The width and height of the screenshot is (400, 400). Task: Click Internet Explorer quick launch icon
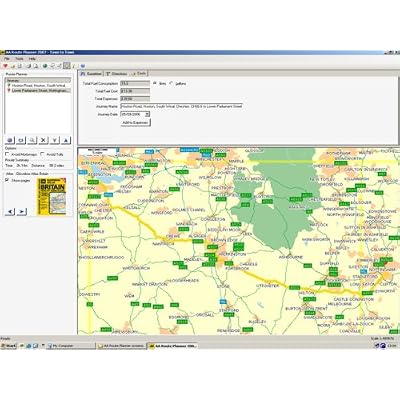pyautogui.click(x=29, y=346)
